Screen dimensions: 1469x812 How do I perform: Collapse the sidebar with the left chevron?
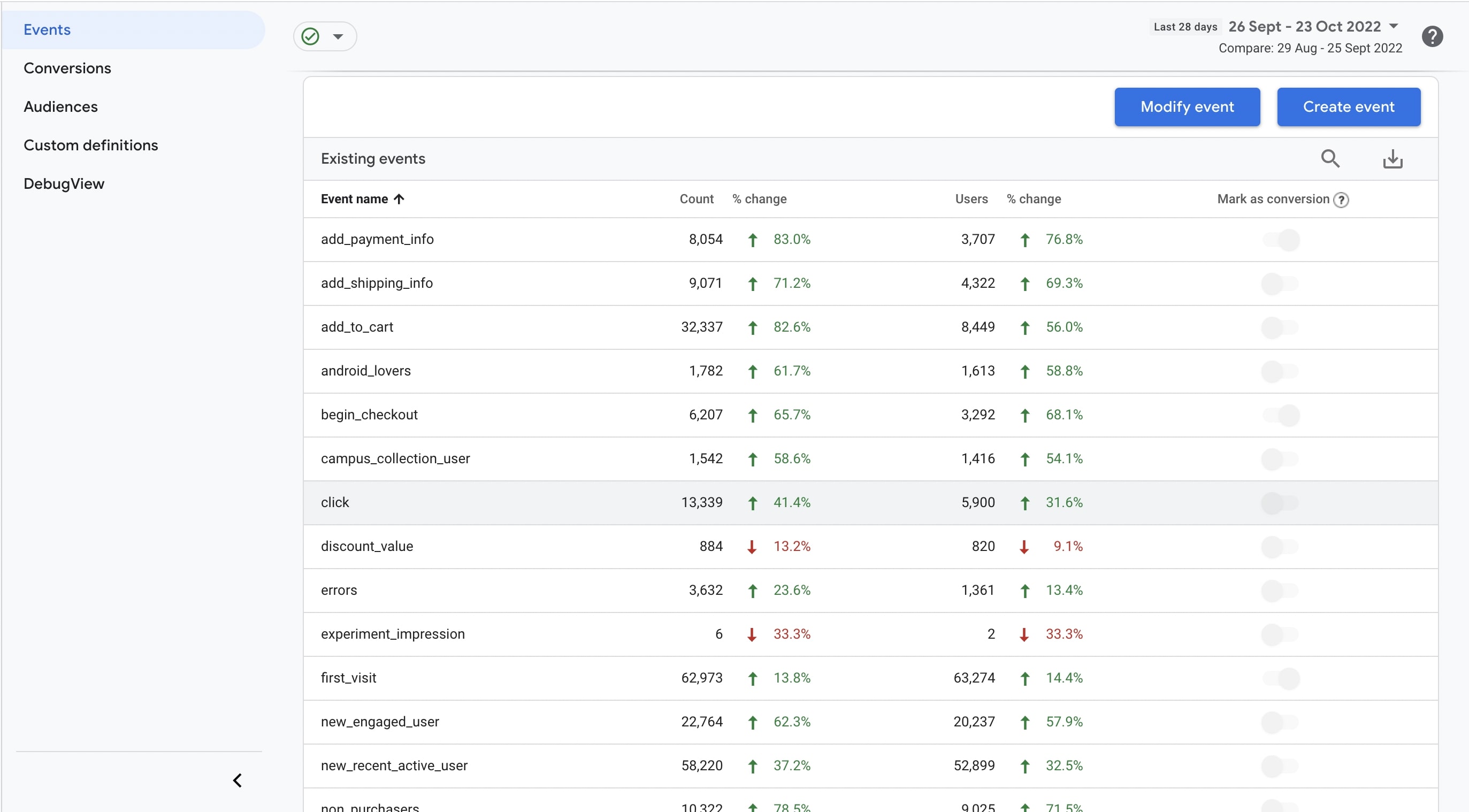(237, 780)
